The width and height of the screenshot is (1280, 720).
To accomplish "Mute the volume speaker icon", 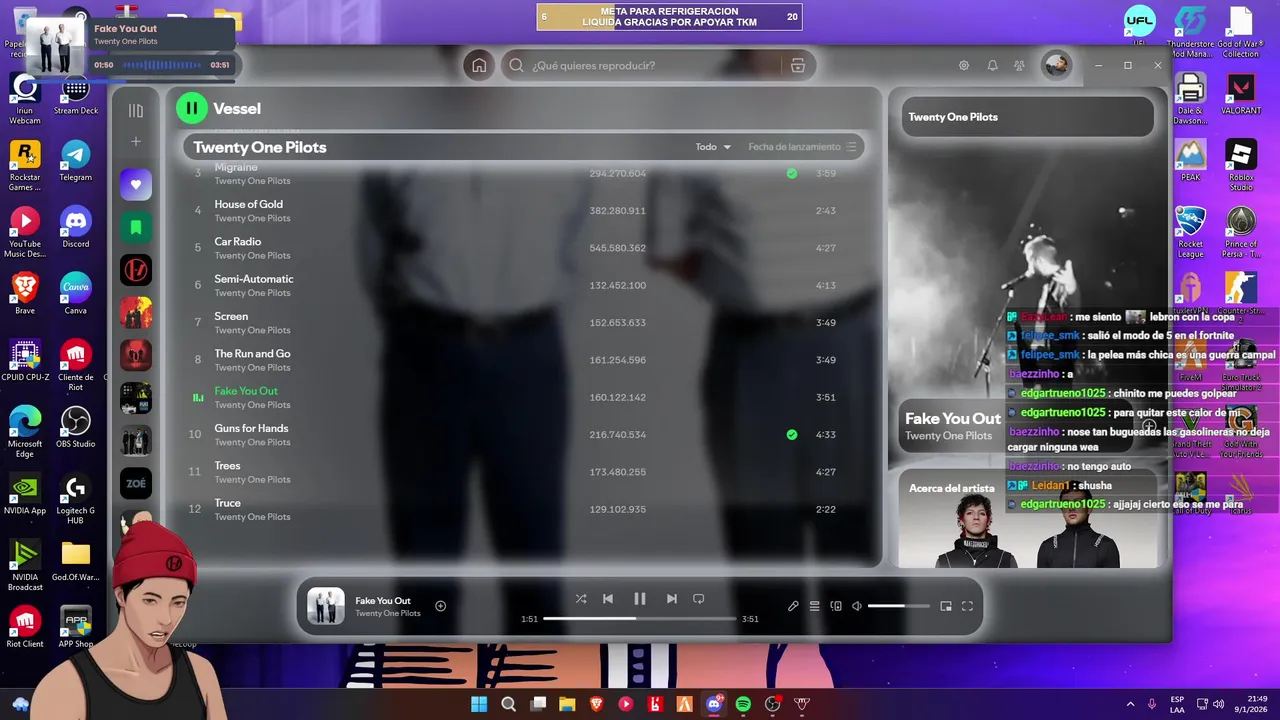I will (857, 606).
